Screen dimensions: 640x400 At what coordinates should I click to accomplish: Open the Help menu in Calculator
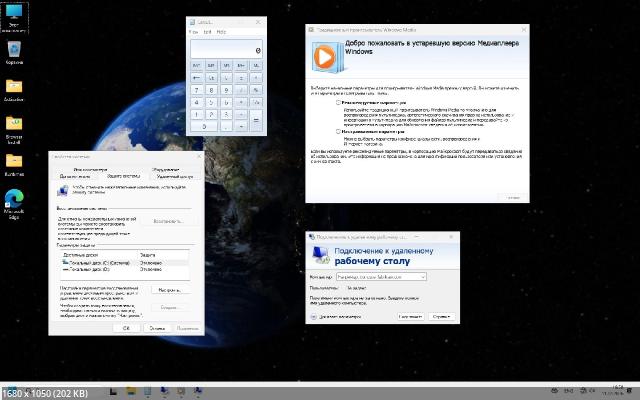click(x=221, y=32)
